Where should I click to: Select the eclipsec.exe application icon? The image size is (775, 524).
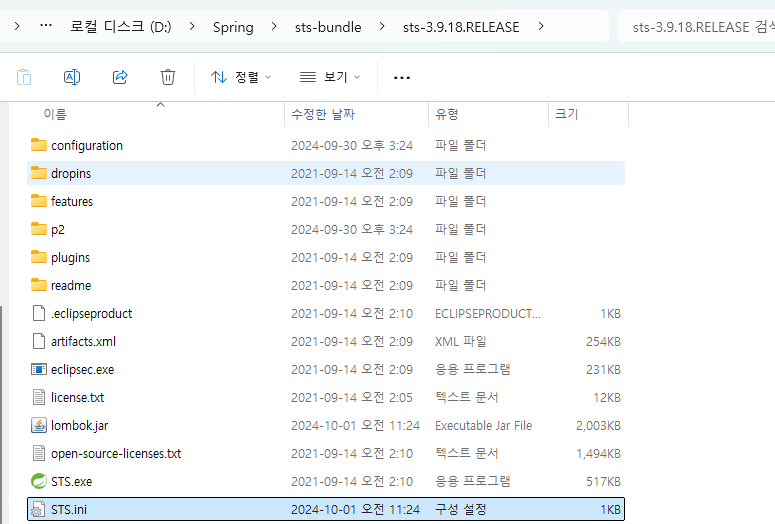tap(39, 369)
